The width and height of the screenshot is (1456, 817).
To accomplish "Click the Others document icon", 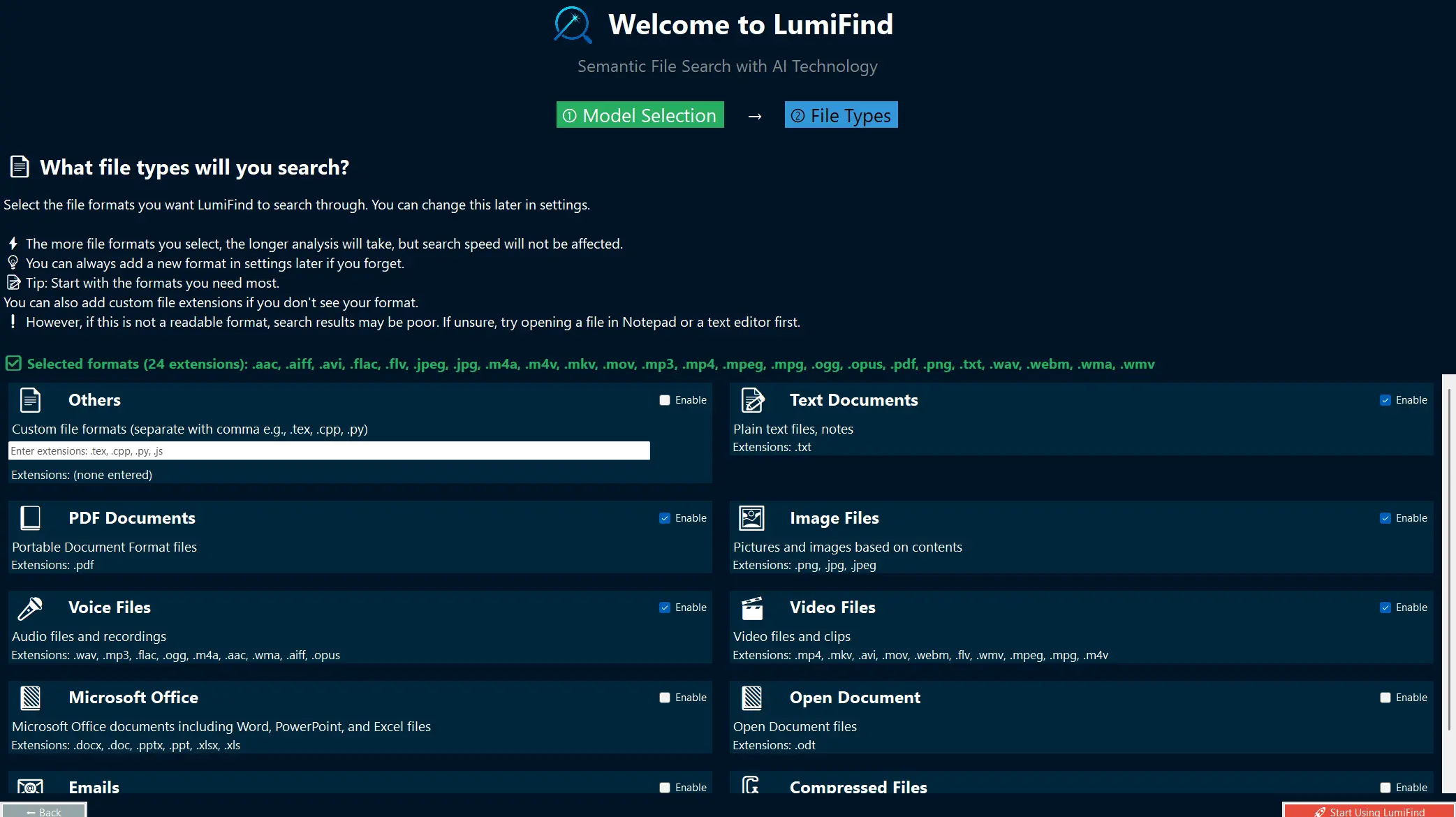I will 30,400.
